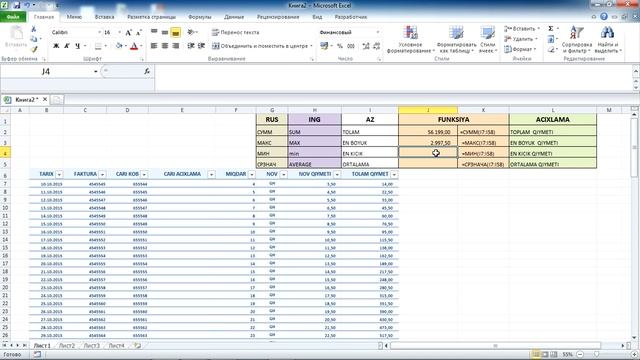Open the TOLAM QIYMET filter dropdown
The width and height of the screenshot is (640, 360).
(x=394, y=174)
